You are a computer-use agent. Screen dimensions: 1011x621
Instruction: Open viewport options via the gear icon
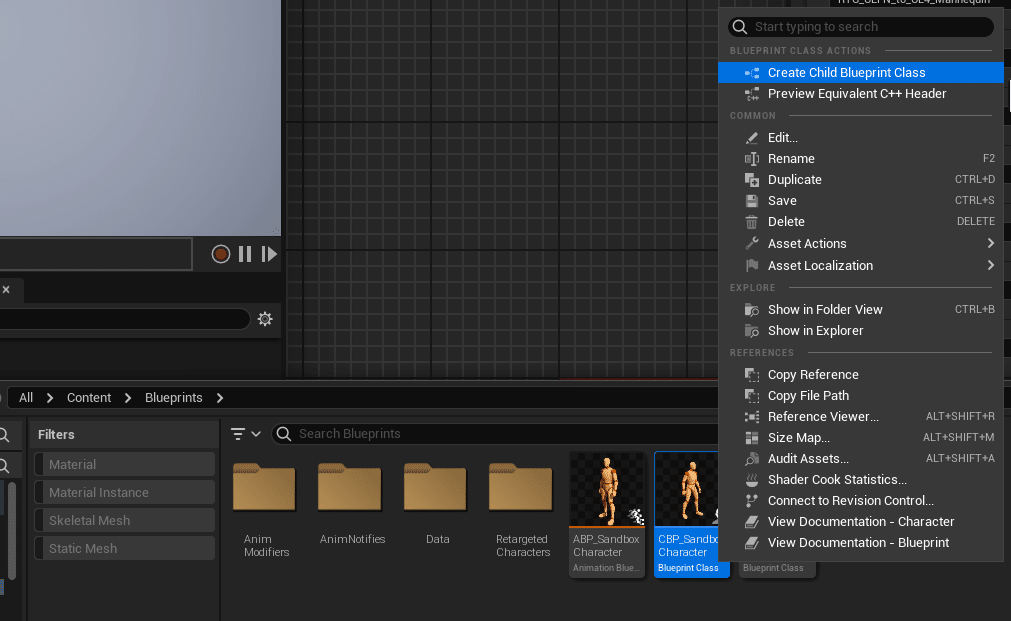pos(265,318)
